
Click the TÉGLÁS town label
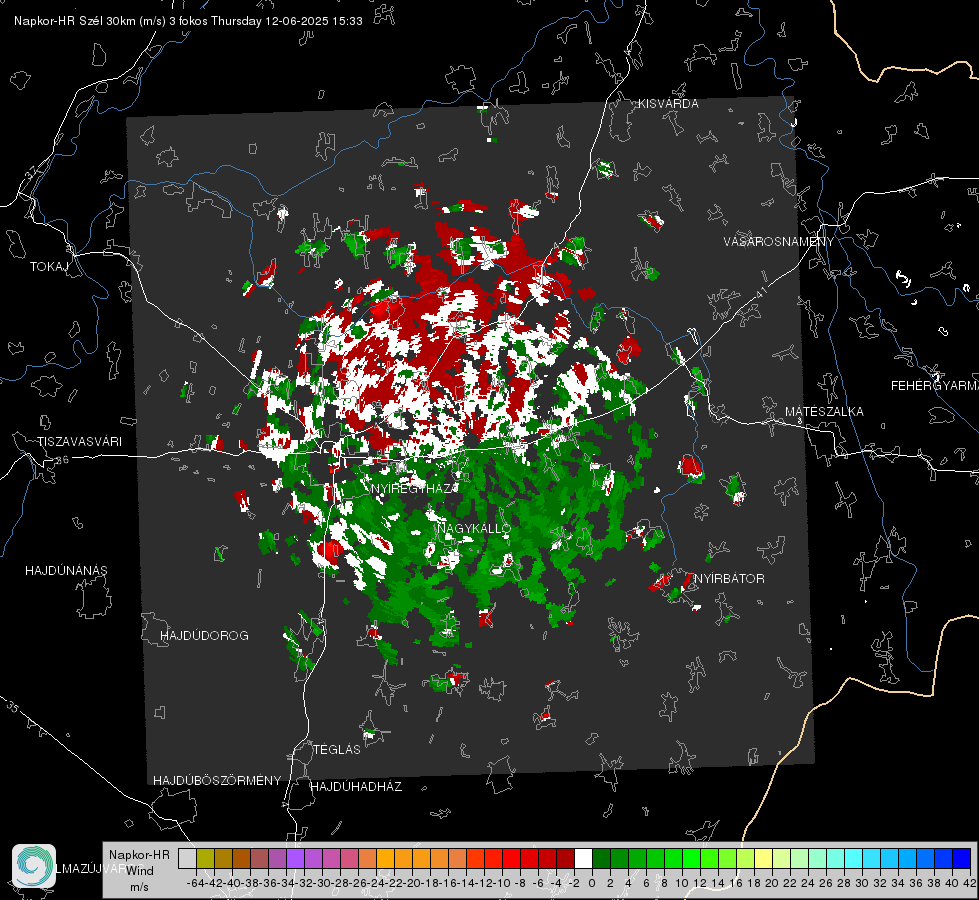pyautogui.click(x=337, y=750)
